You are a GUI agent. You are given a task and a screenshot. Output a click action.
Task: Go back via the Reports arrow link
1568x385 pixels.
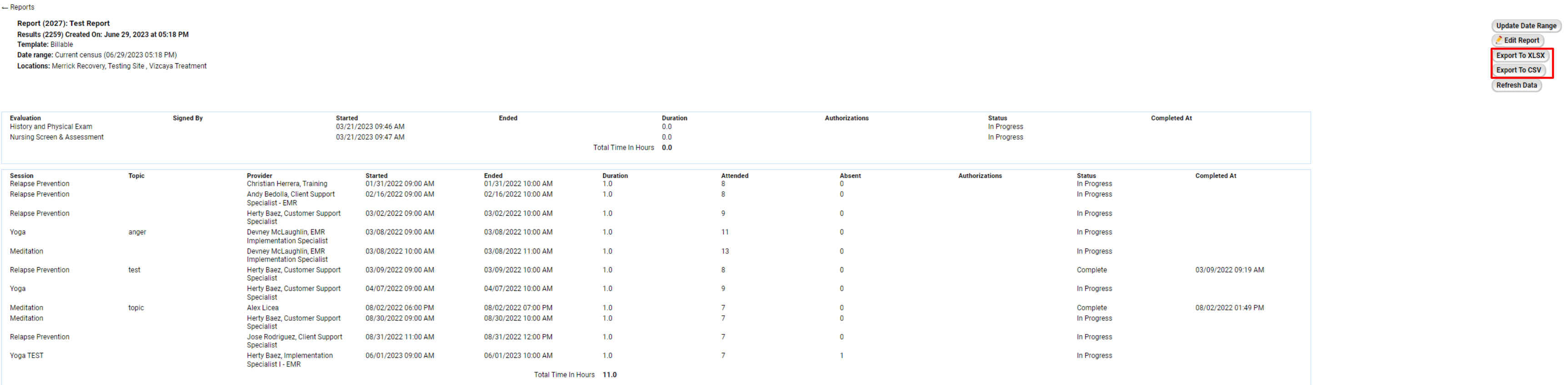[18, 7]
